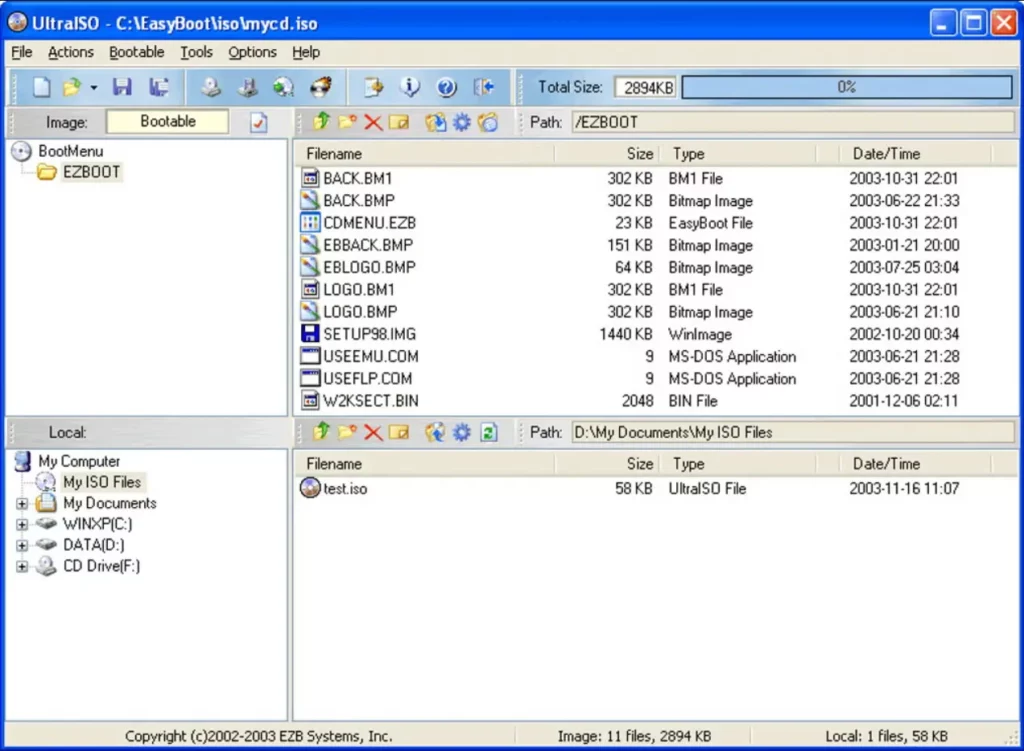Viewport: 1024px width, 751px height.
Task: Open UltraISO help
Action: click(x=446, y=87)
